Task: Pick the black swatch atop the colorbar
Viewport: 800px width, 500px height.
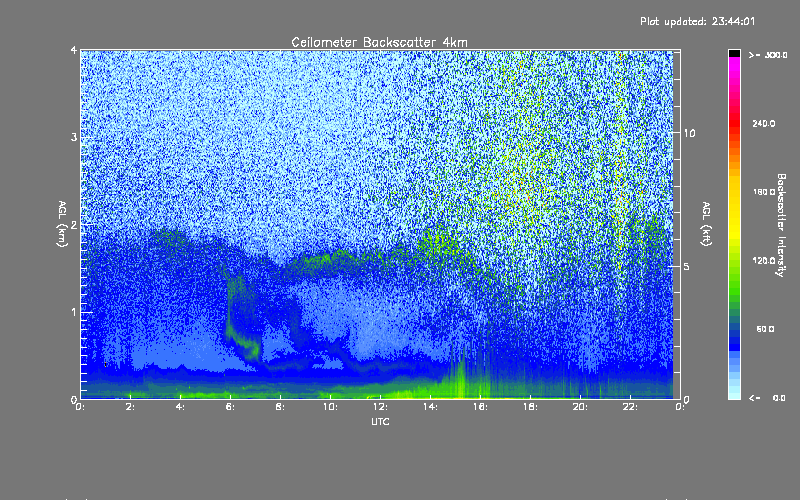Action: (x=734, y=53)
